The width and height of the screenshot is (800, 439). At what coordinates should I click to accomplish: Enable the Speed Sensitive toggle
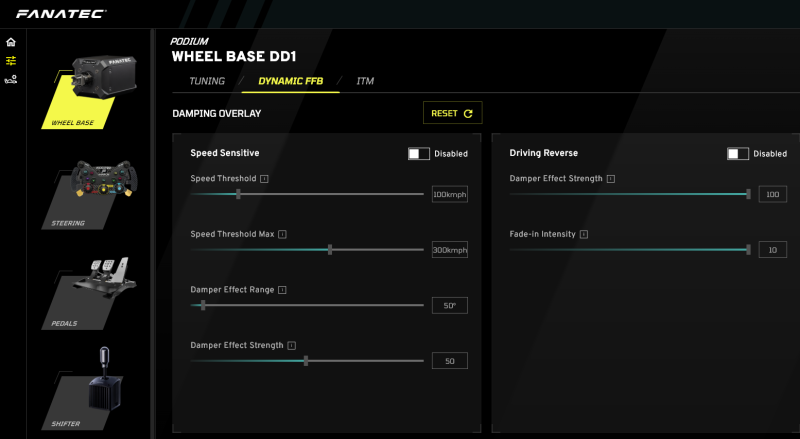coord(418,154)
